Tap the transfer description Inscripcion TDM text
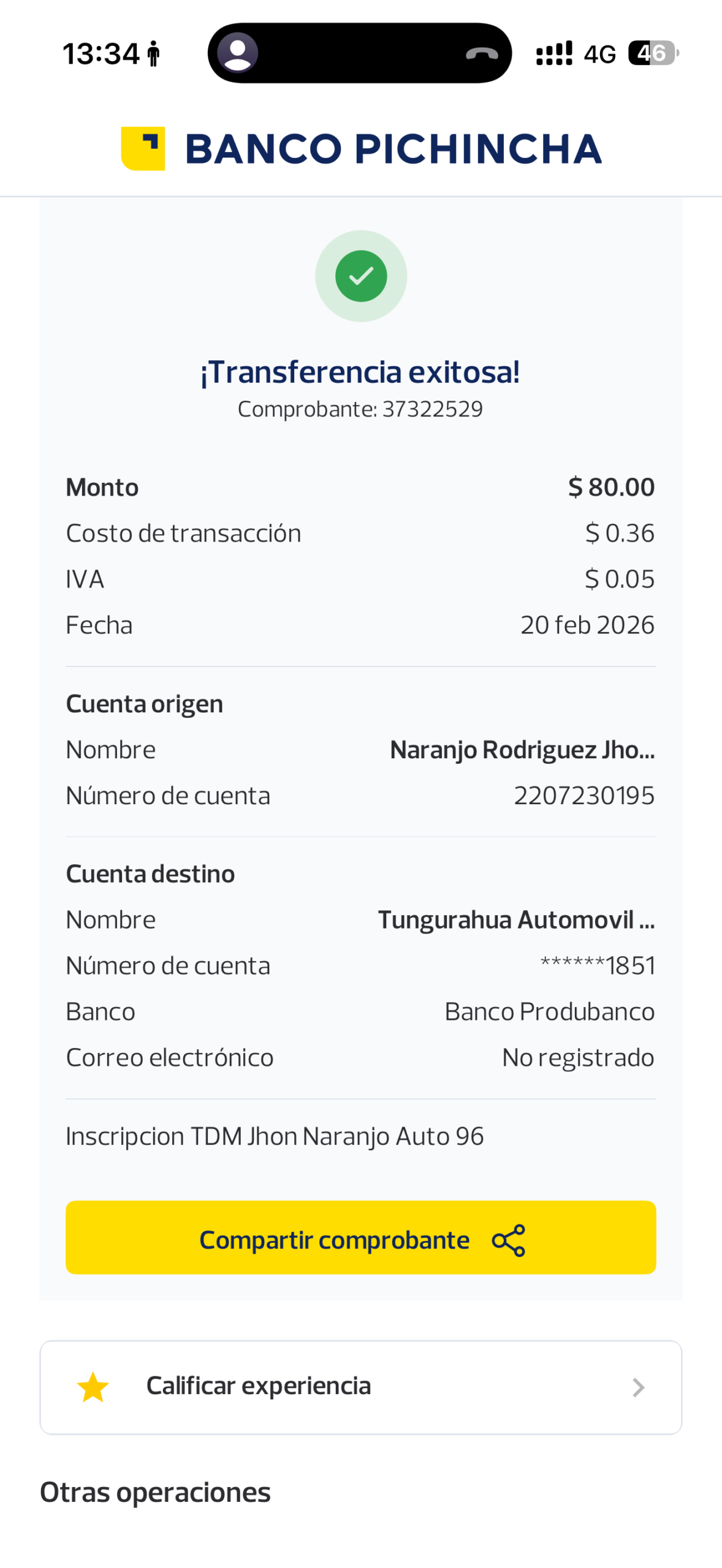Viewport: 722px width, 1568px height. (275, 1136)
